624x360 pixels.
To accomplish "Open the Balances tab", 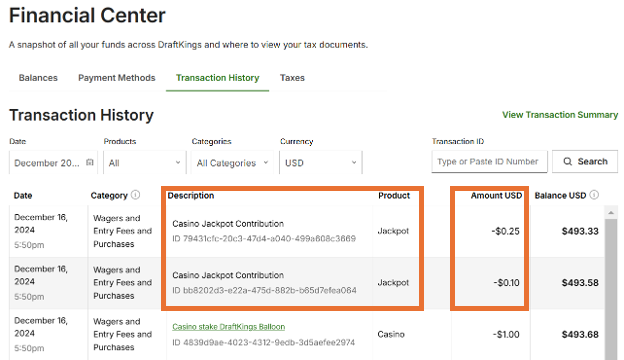I will (38, 78).
